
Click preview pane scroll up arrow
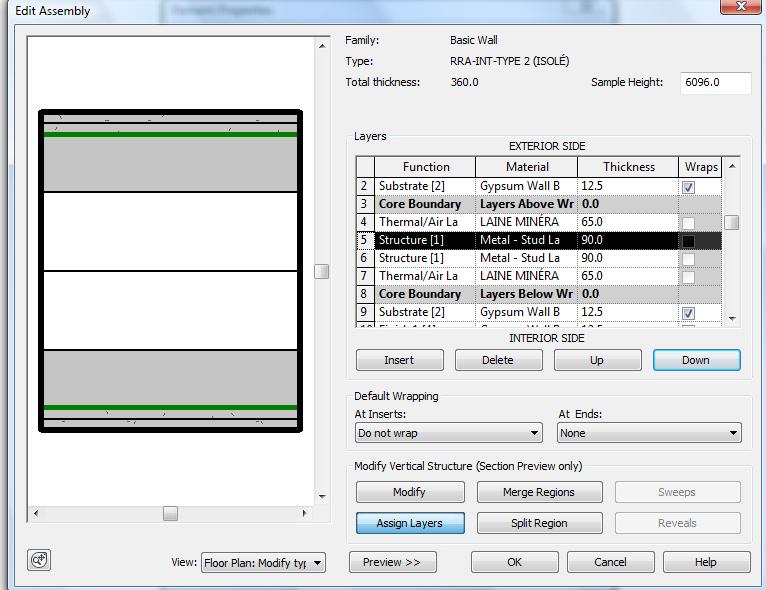coord(322,46)
